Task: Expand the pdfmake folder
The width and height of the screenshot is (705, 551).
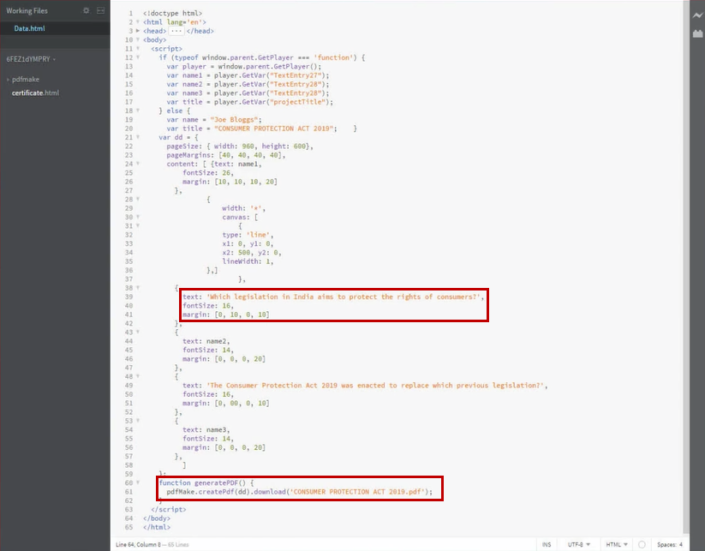Action: tap(25, 78)
